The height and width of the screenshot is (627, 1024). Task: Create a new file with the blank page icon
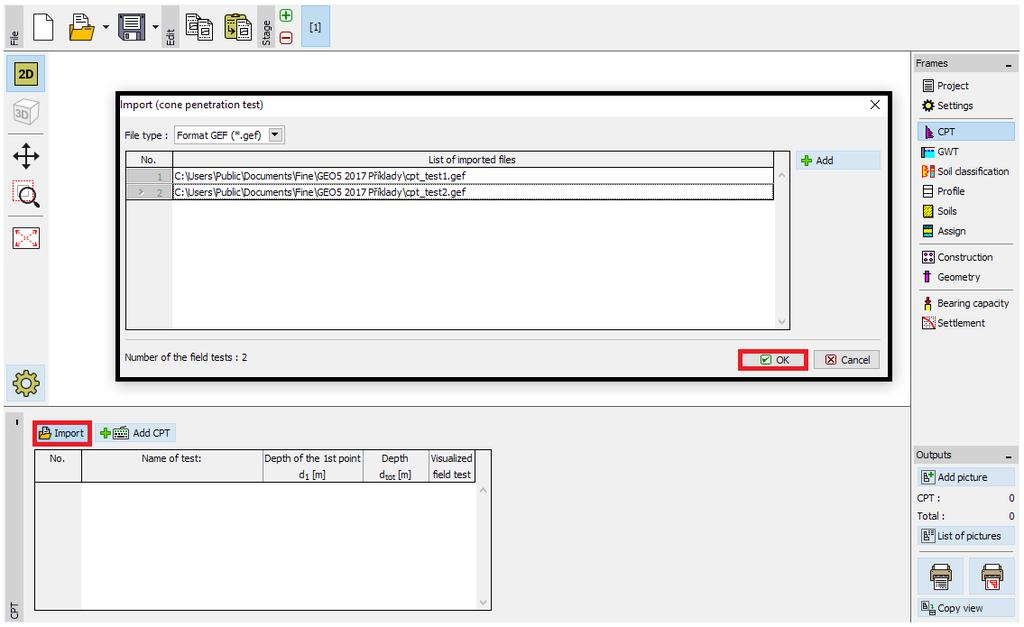point(43,27)
